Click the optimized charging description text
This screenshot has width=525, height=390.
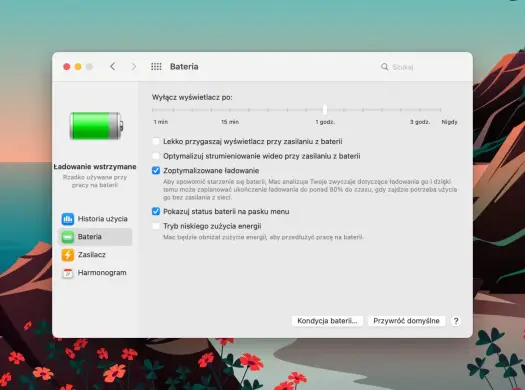click(310, 189)
